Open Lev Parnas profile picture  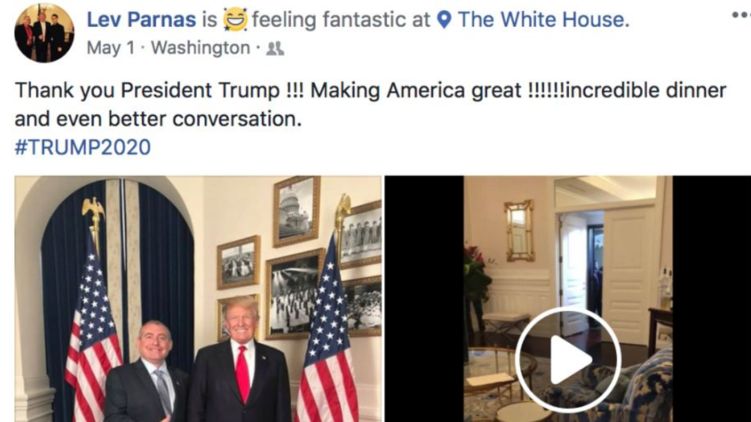[44, 33]
